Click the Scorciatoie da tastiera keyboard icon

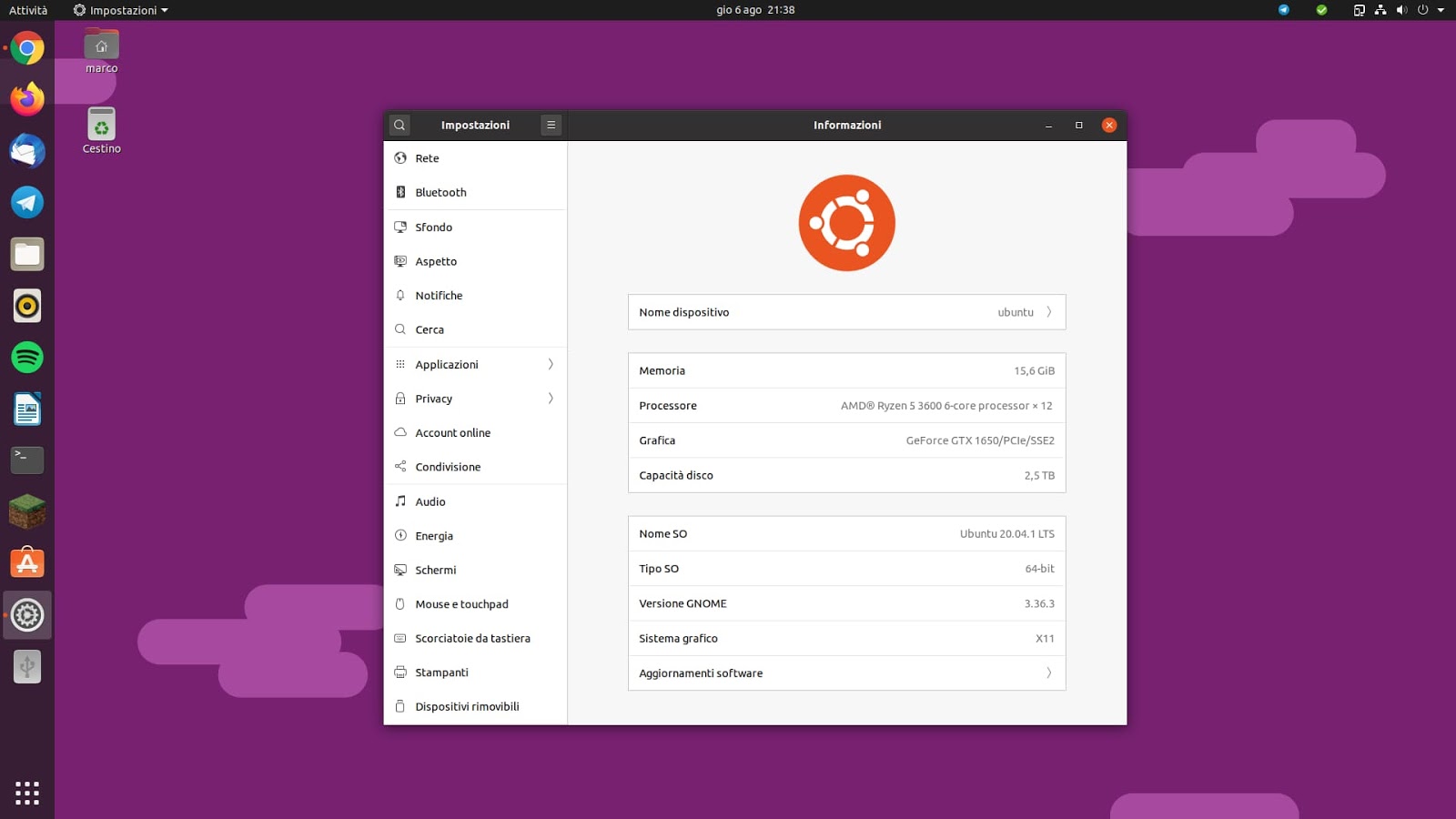click(x=400, y=638)
